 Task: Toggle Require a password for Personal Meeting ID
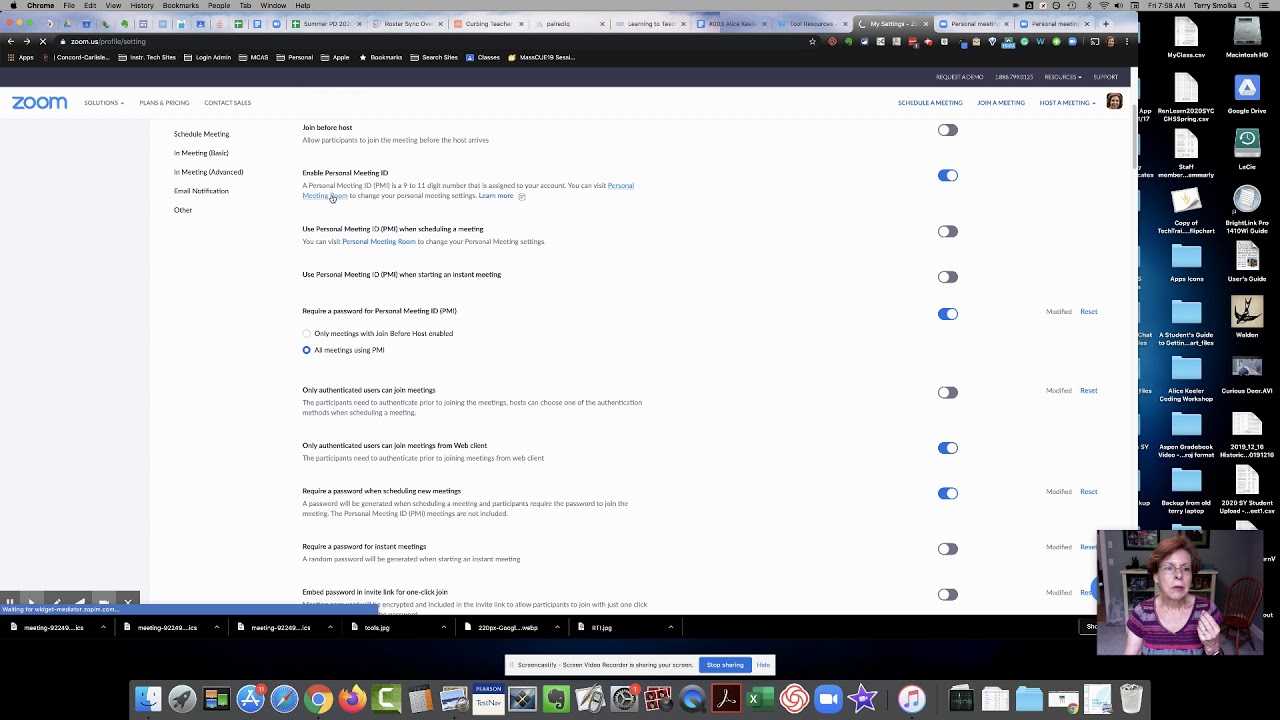tap(947, 313)
